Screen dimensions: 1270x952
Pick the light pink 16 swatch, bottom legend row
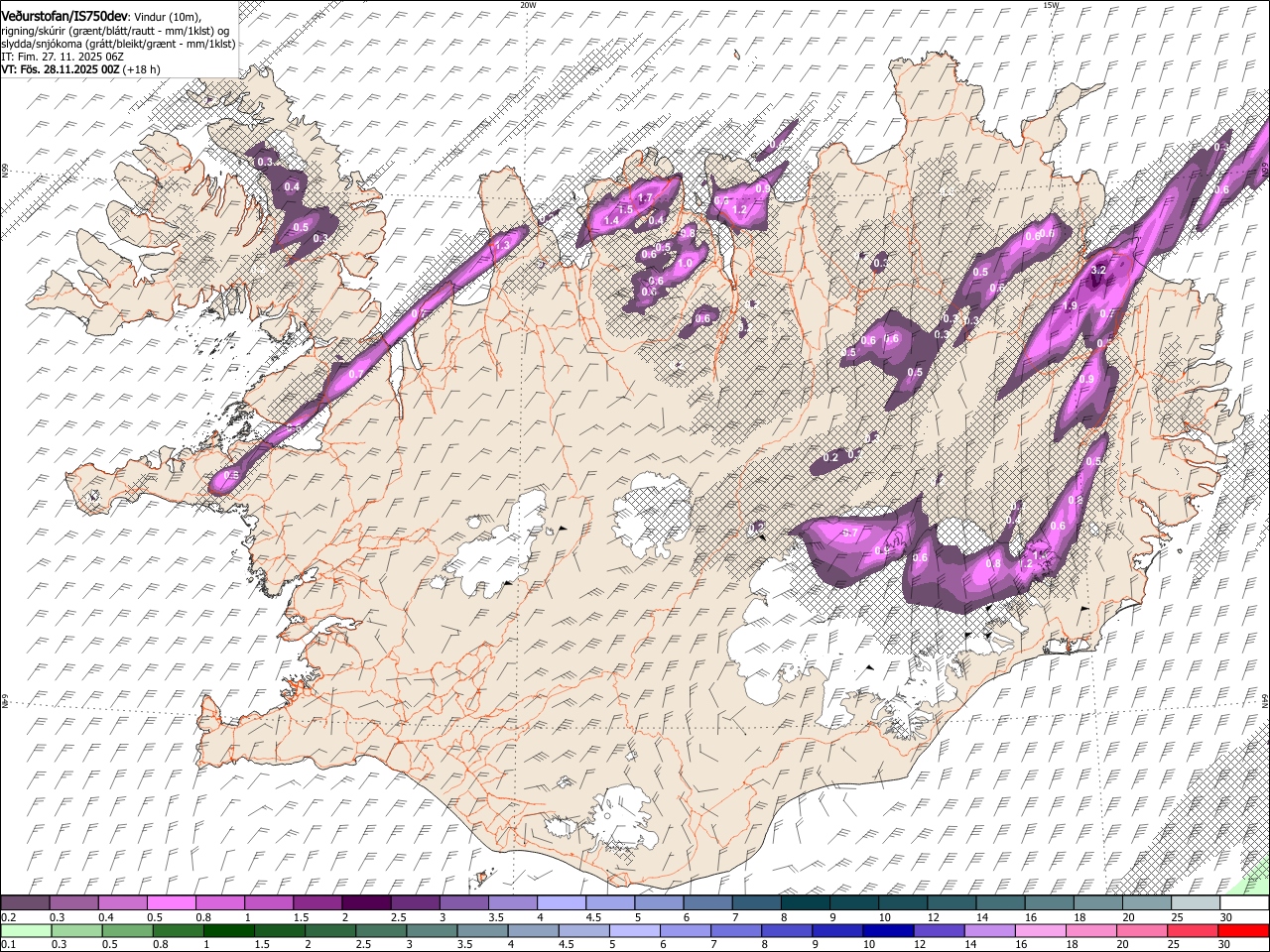pyautogui.click(x=1040, y=930)
